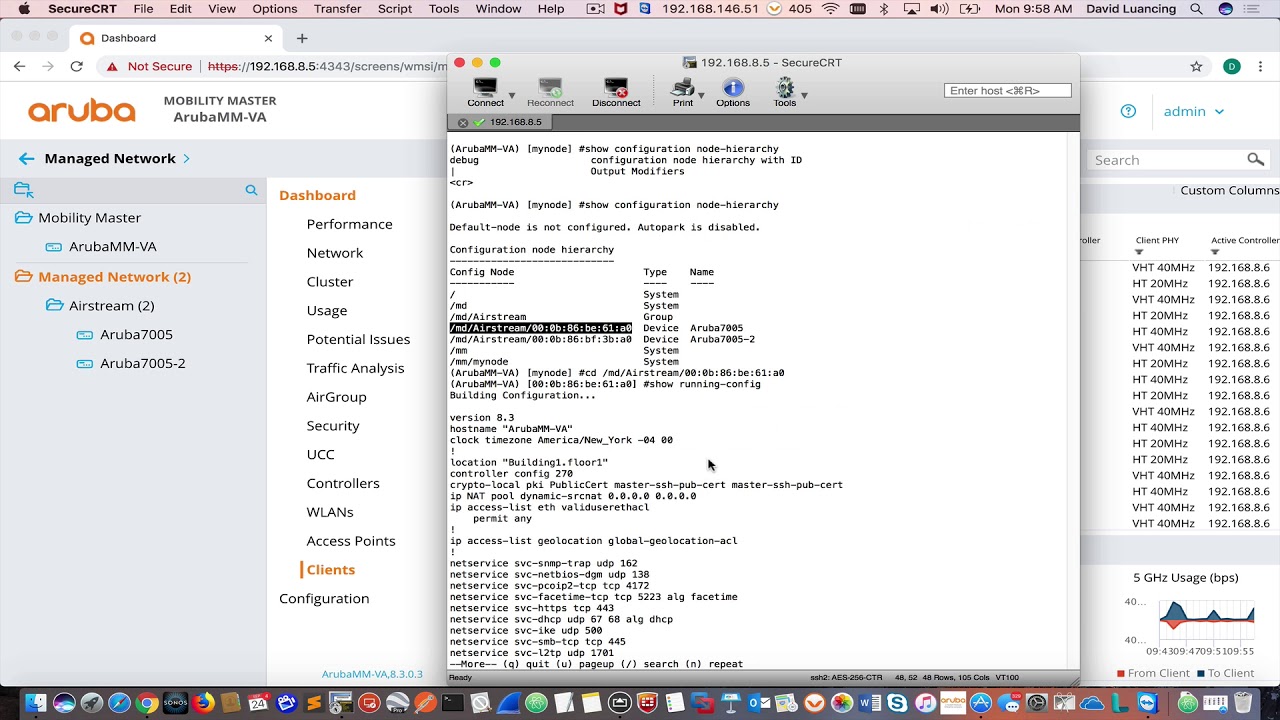The height and width of the screenshot is (720, 1280).
Task: Click the add-folder icon above tree
Action: coord(24,190)
